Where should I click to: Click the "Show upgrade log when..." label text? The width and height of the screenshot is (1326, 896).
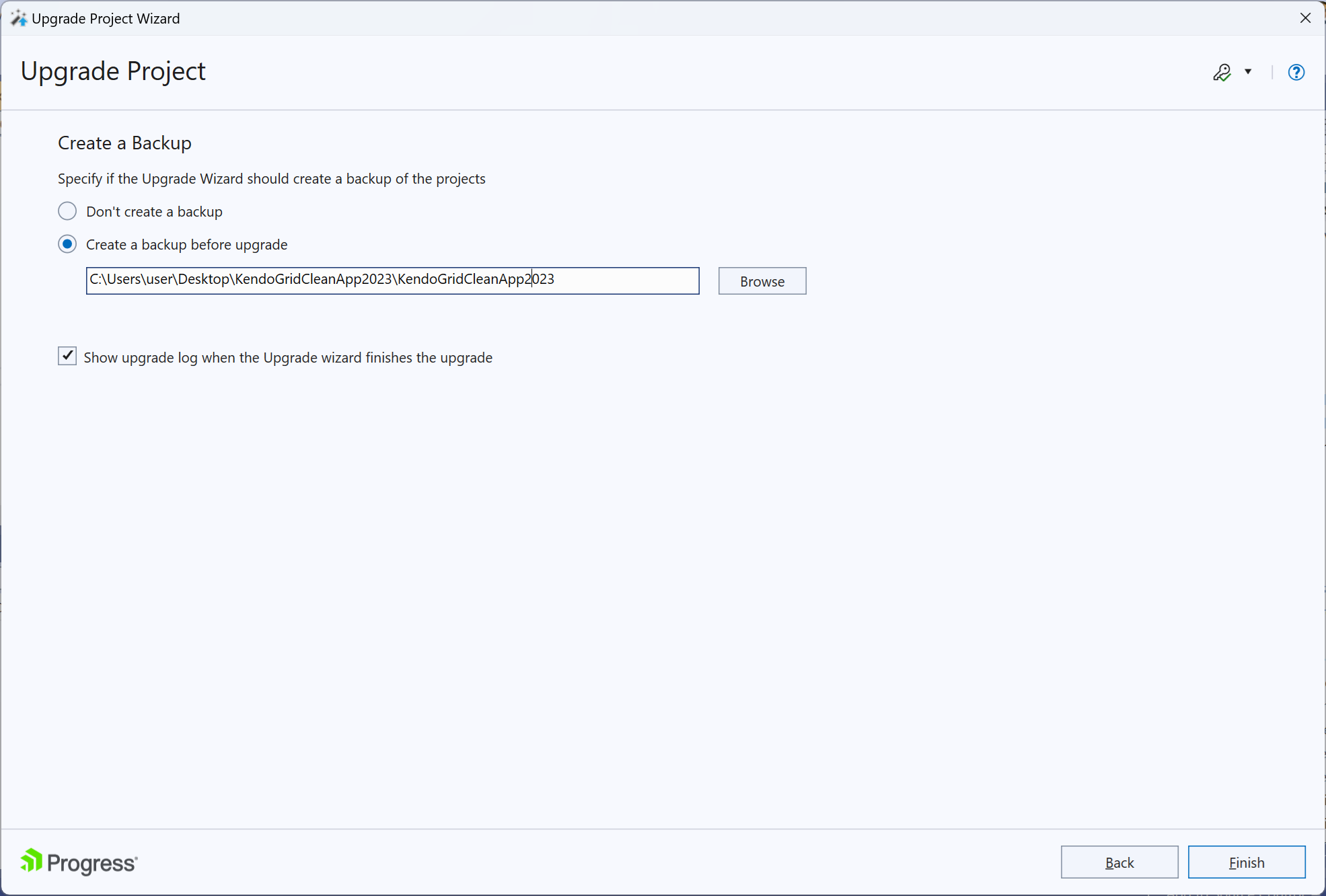click(288, 357)
